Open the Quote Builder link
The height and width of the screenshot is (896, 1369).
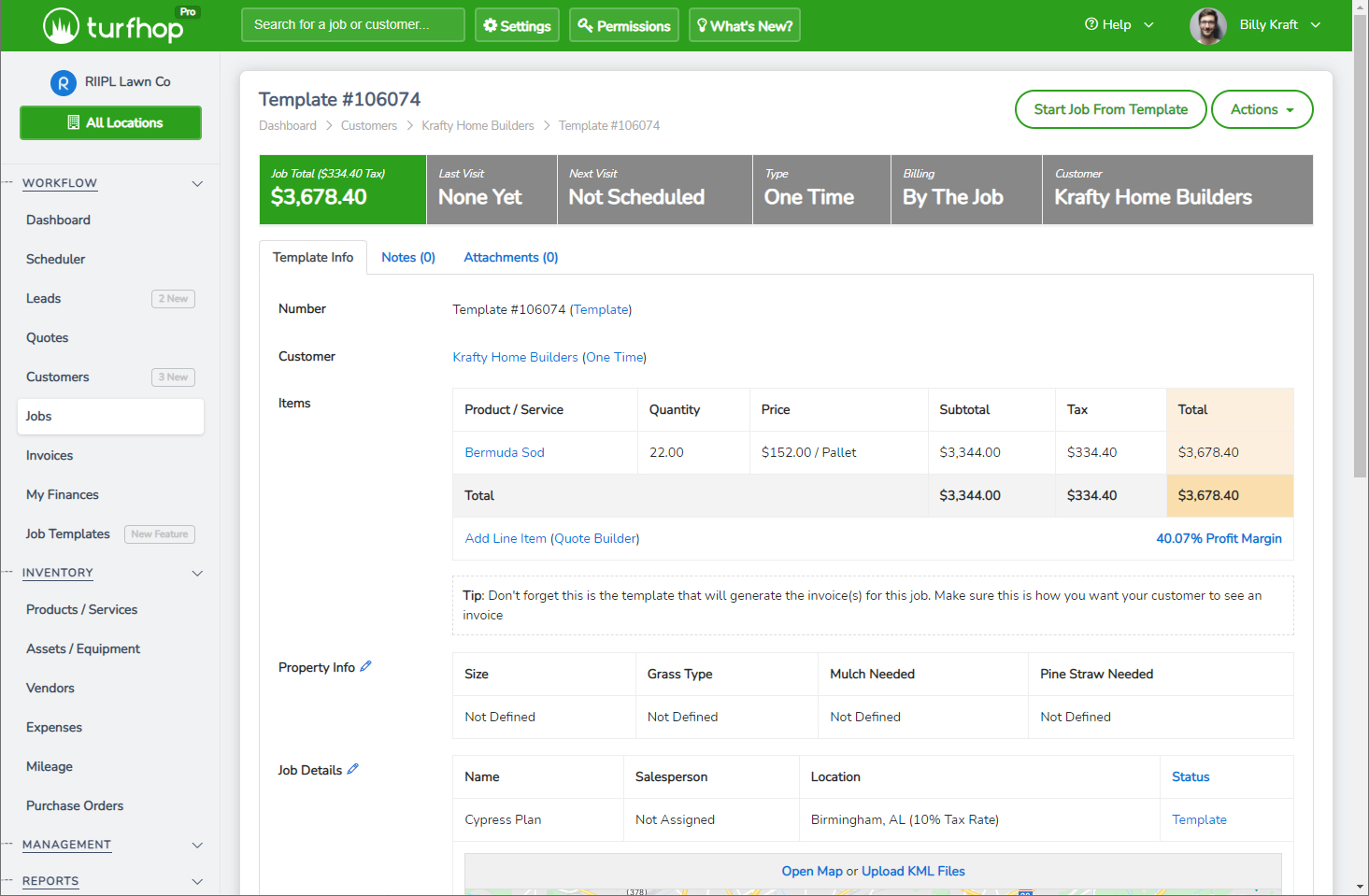(595, 538)
